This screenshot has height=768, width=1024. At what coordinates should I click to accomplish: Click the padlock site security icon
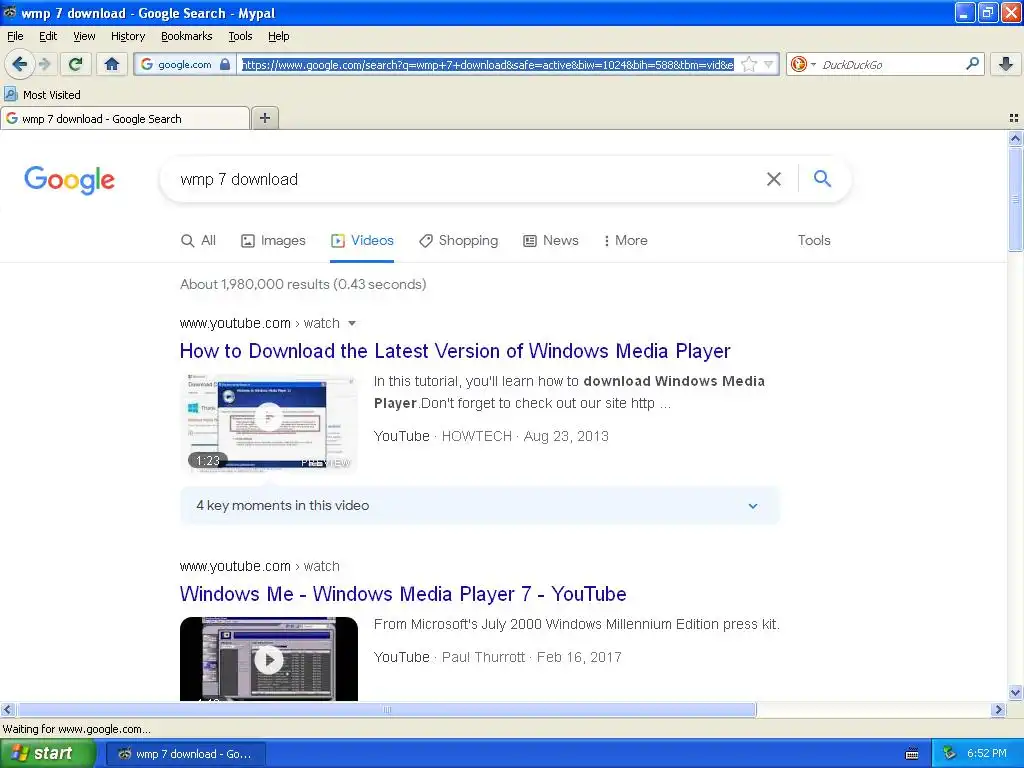coord(225,64)
